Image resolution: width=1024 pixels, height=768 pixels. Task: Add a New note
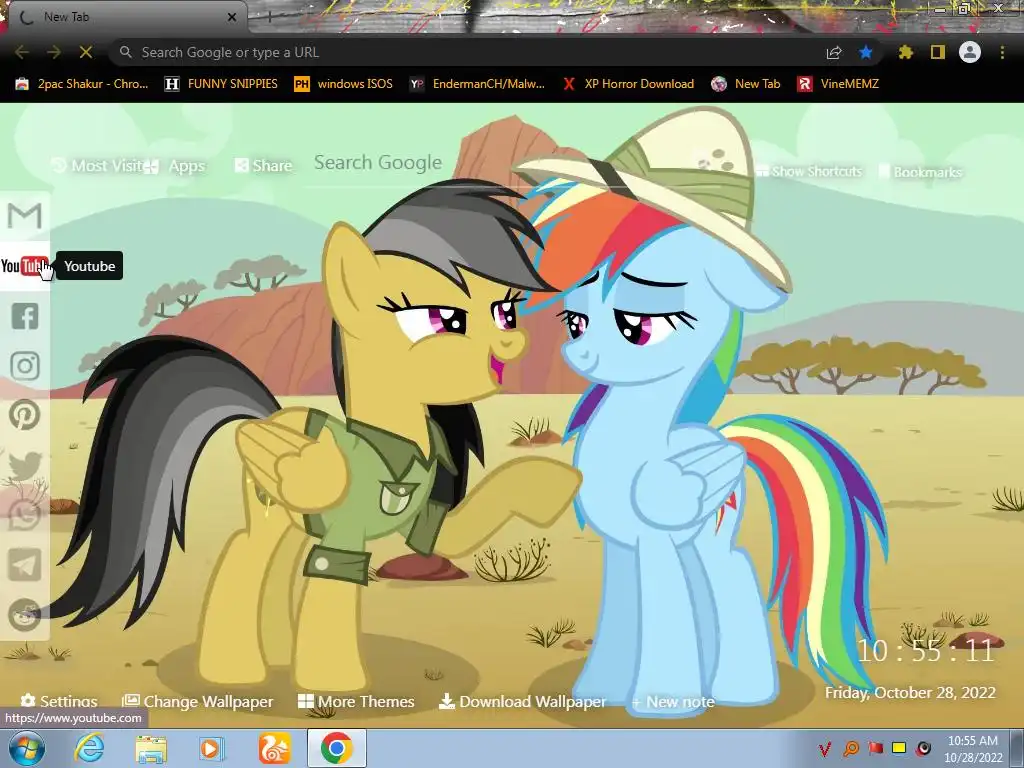pos(673,702)
